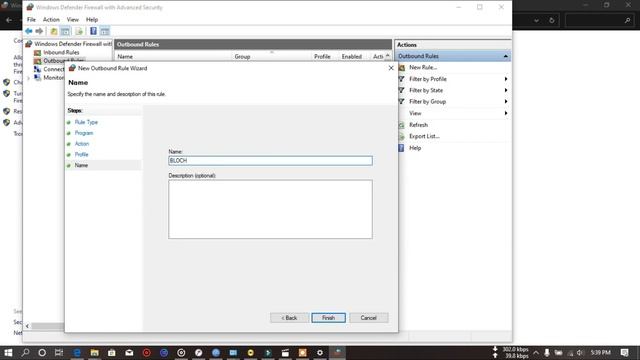Click the blue Help toolbar icon

pos(93,31)
